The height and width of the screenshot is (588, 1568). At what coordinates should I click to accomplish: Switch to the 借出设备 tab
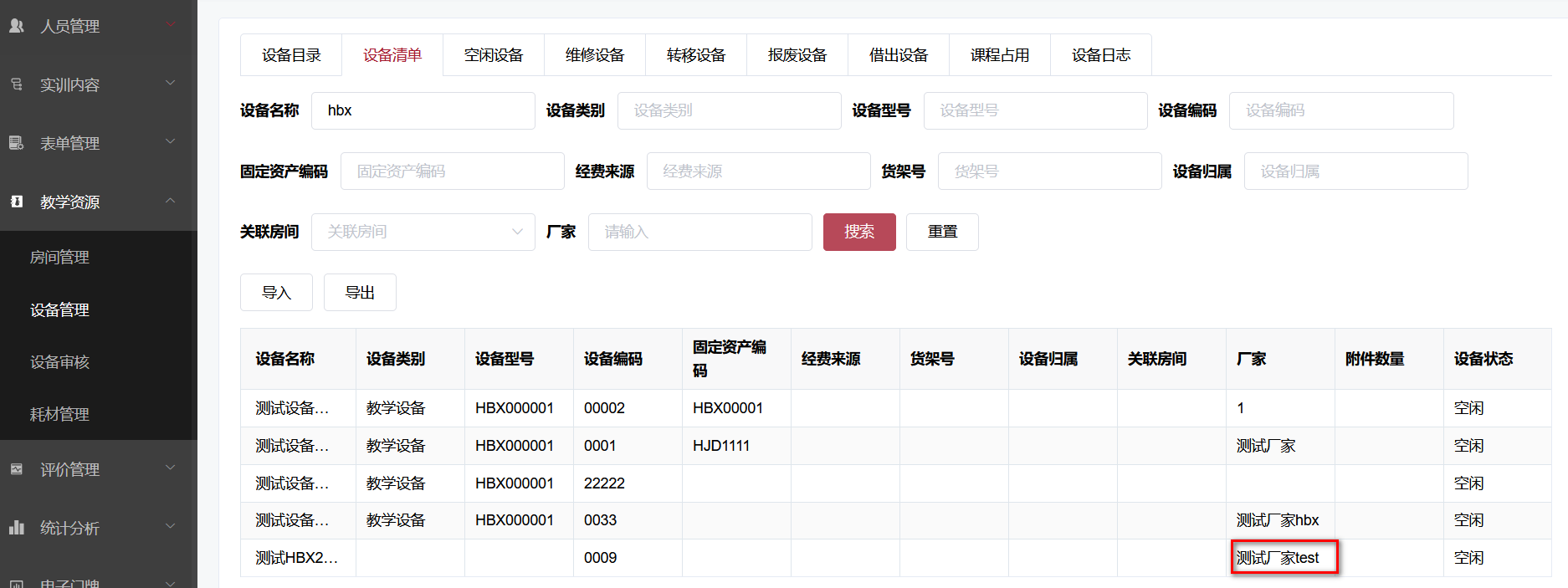click(x=899, y=55)
